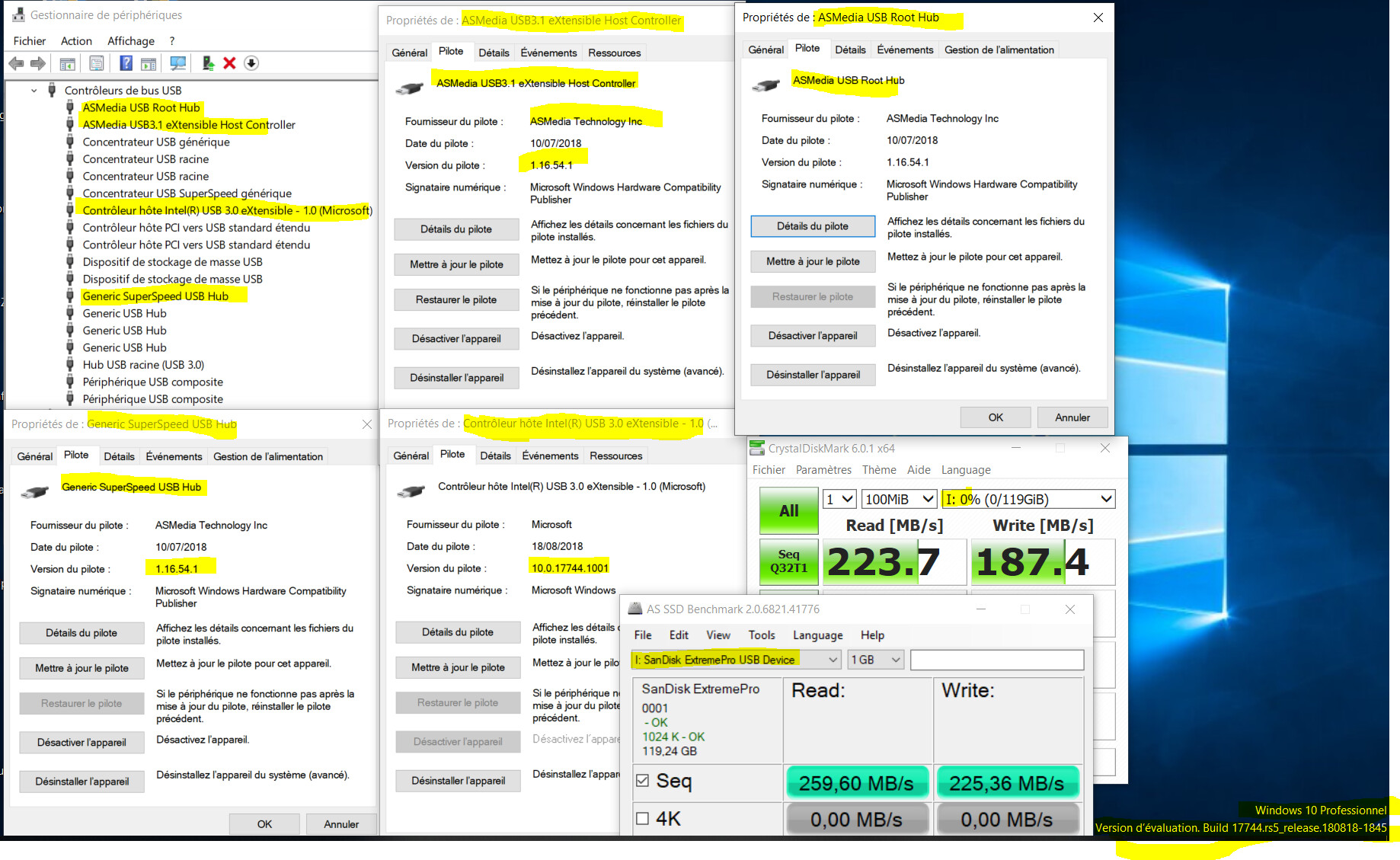Image resolution: width=1400 pixels, height=860 pixels.
Task: Click Annuler in Generic SuperSpeed USB Hub dialog
Action: pos(341,824)
